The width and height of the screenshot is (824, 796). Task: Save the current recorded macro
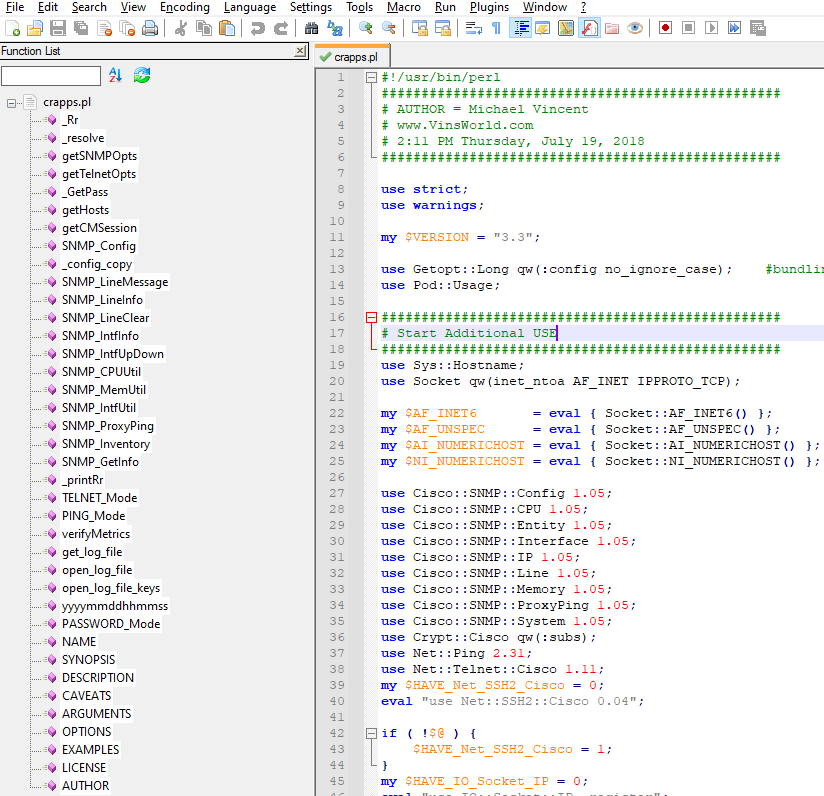(758, 28)
